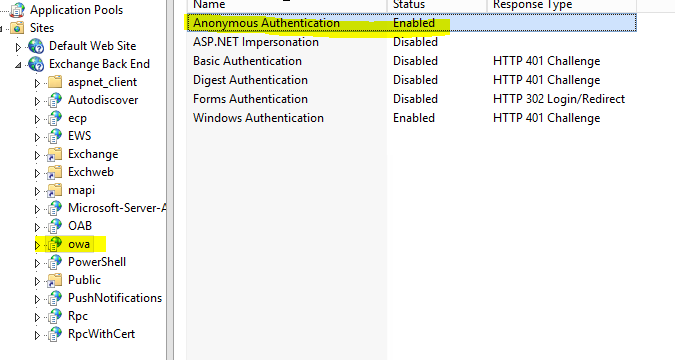This screenshot has height=360, width=675.
Task: Expand the owa tree node
Action: coord(37,245)
